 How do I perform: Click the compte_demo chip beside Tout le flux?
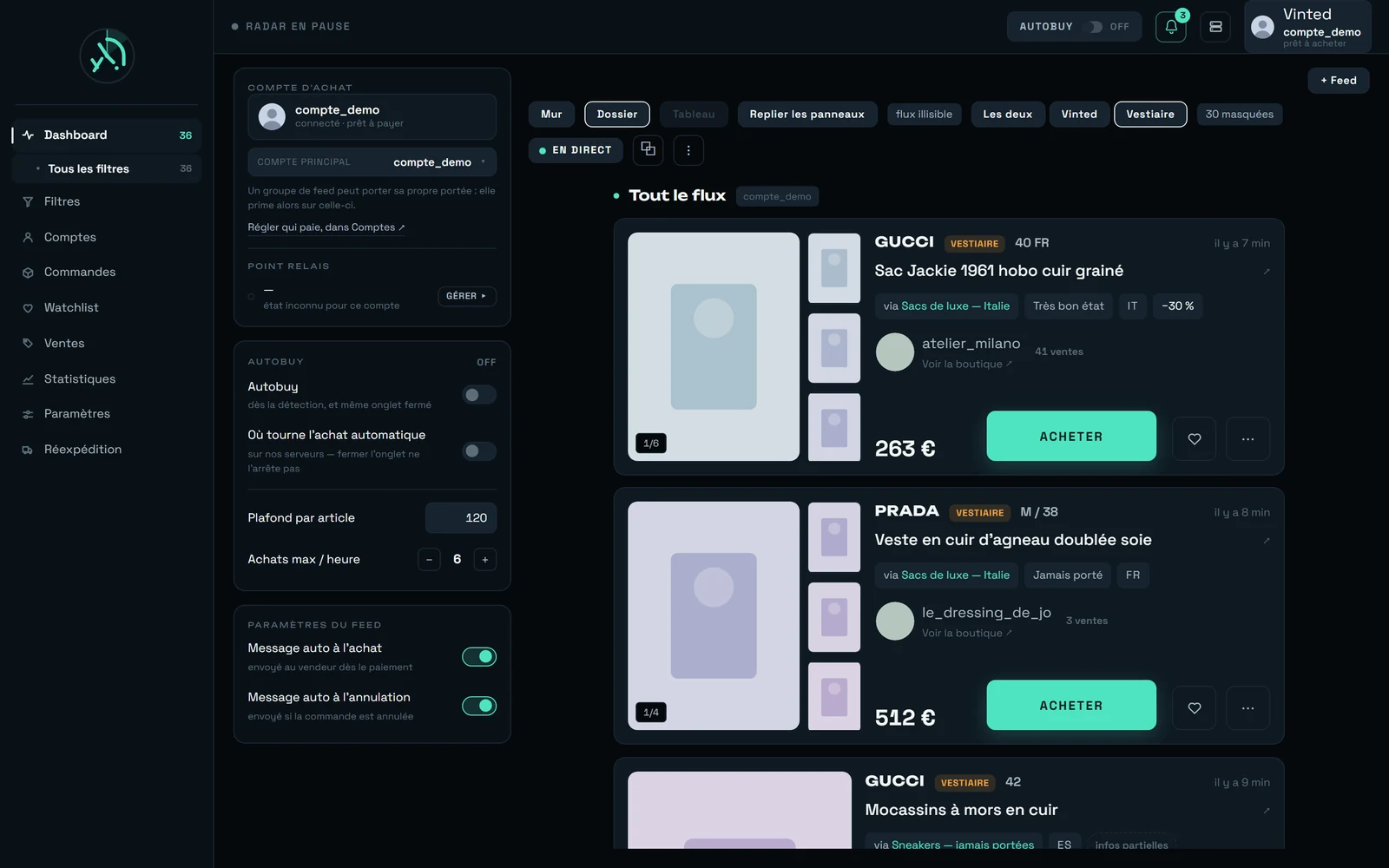point(777,196)
